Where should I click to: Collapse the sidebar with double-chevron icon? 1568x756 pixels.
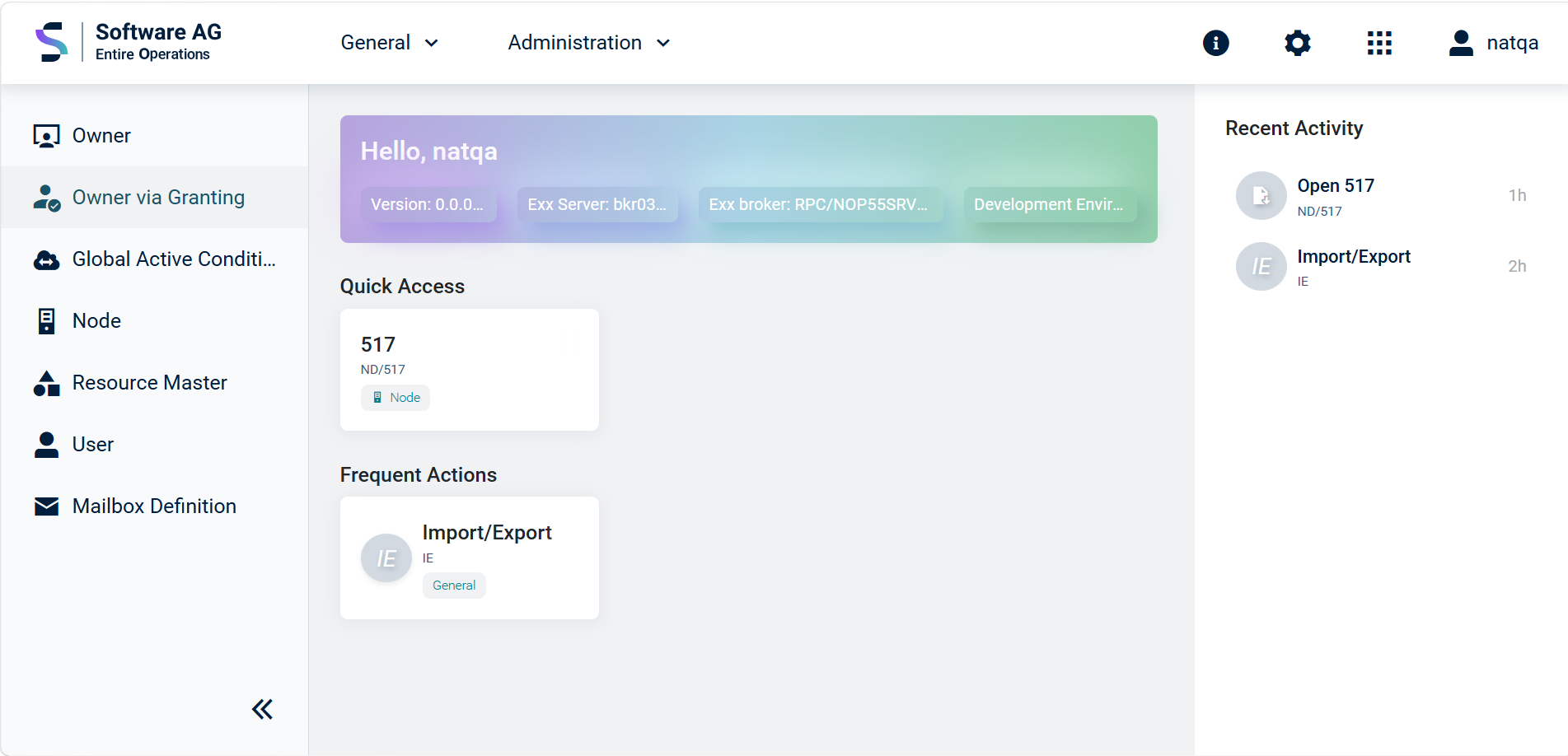point(262,709)
